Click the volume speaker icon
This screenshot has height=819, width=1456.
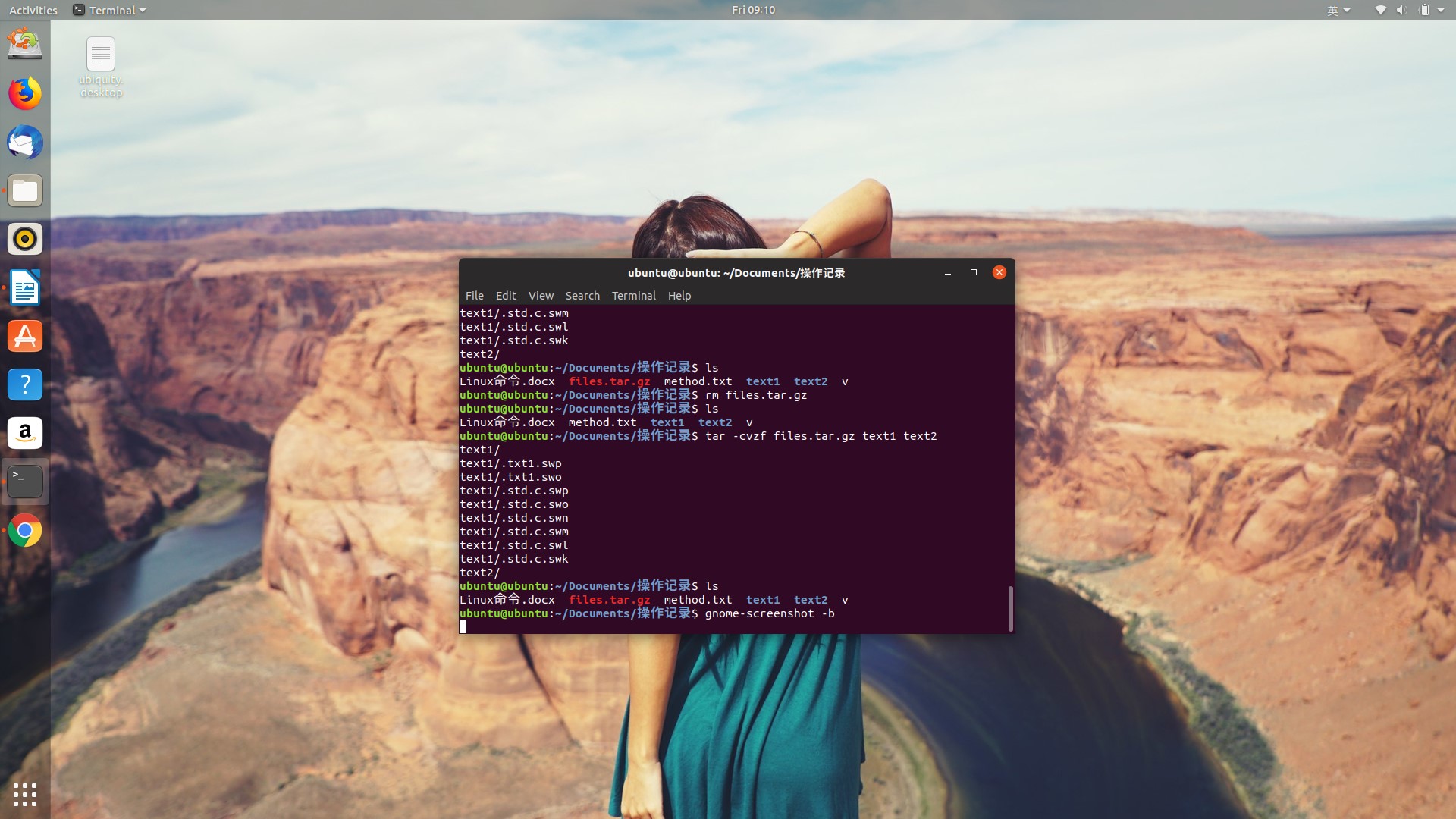(x=1401, y=10)
